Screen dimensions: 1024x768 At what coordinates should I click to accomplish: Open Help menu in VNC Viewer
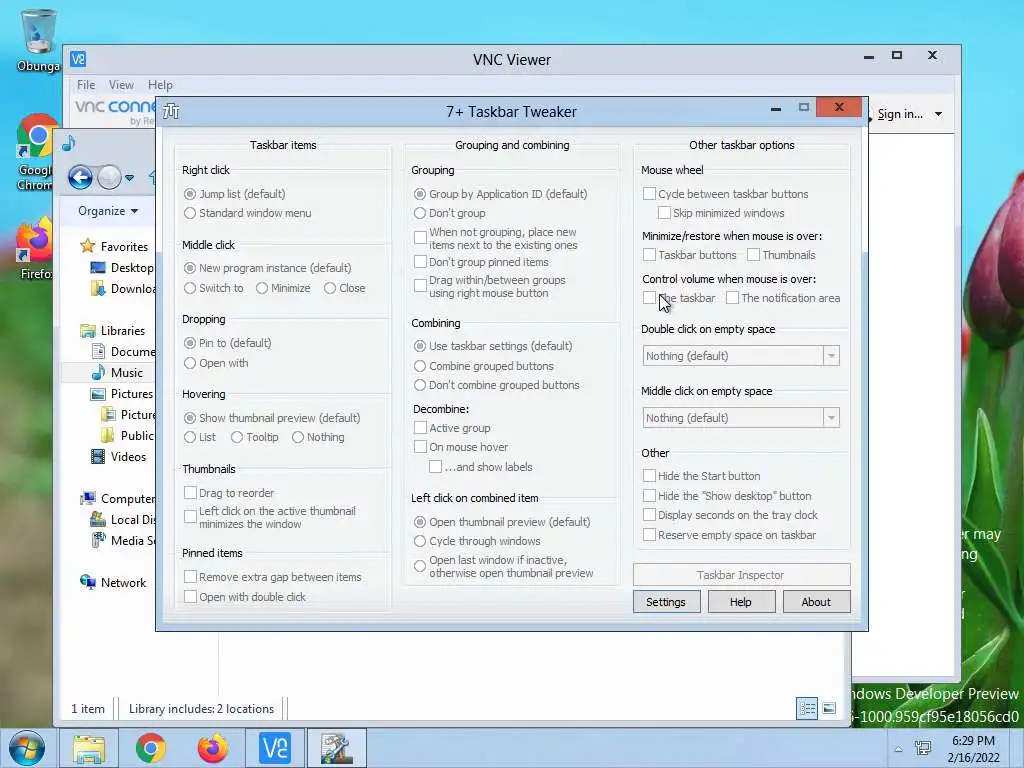(x=160, y=85)
